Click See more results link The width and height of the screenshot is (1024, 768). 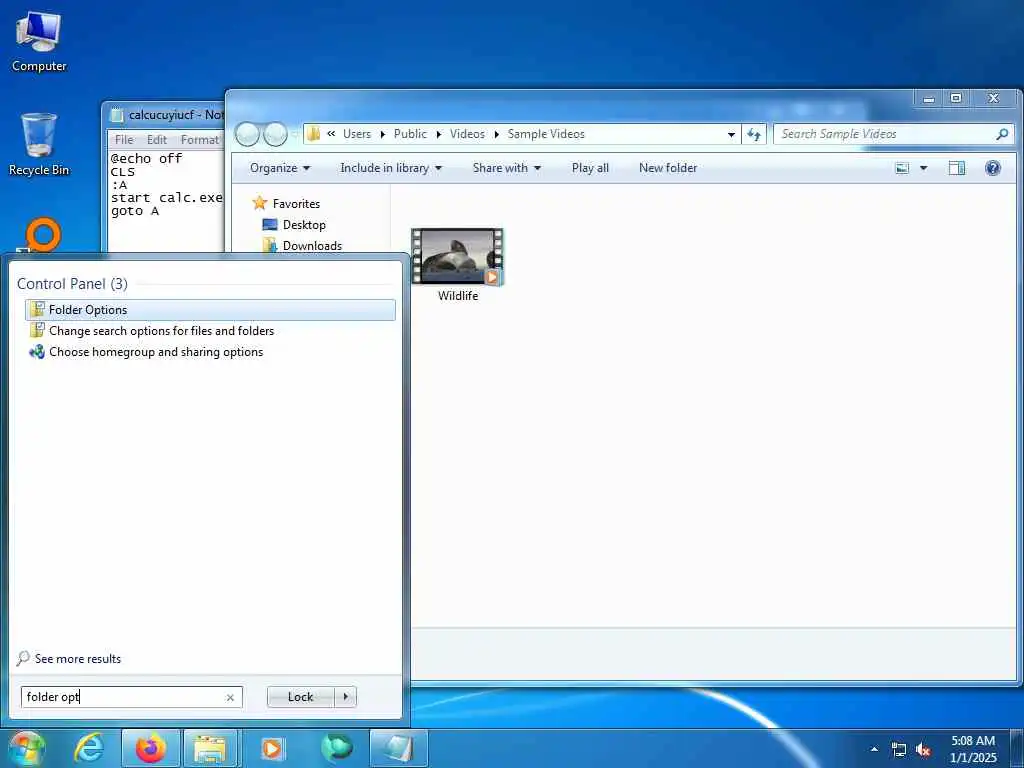78,659
